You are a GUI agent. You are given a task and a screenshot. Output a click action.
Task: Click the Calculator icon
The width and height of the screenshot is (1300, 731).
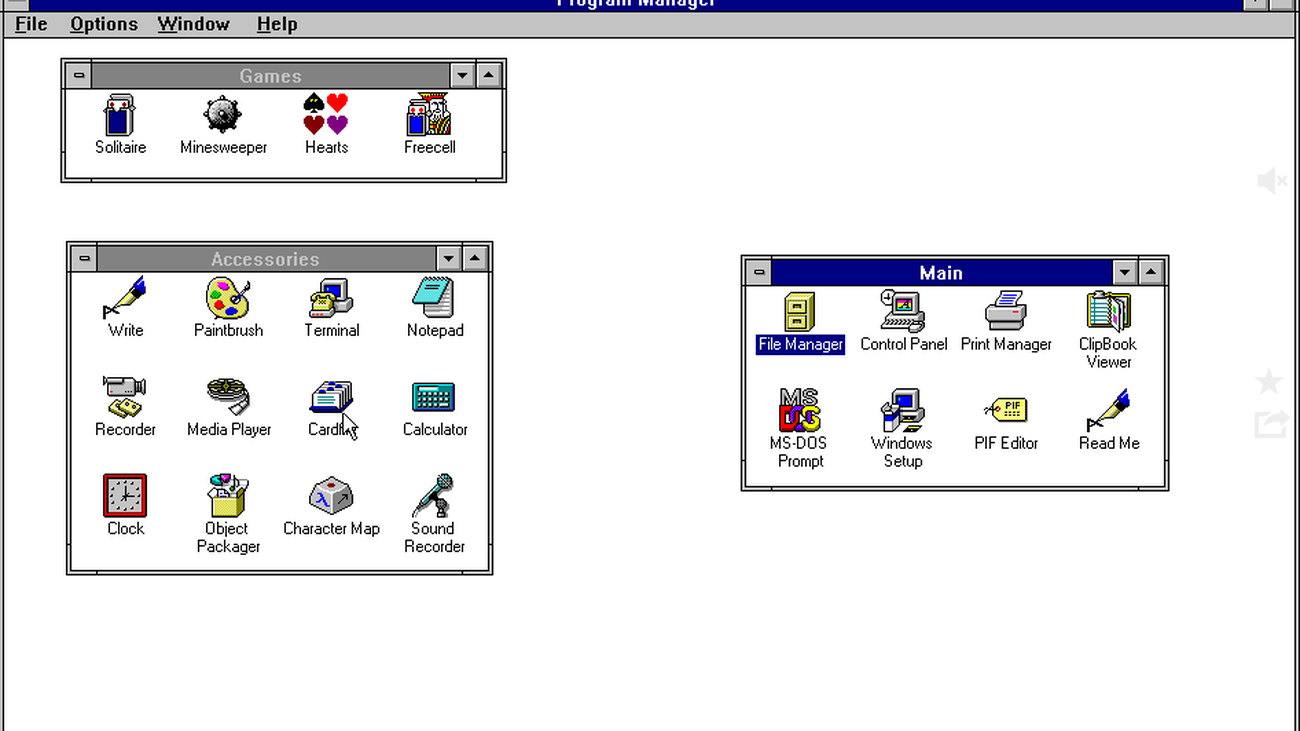[x=434, y=398]
